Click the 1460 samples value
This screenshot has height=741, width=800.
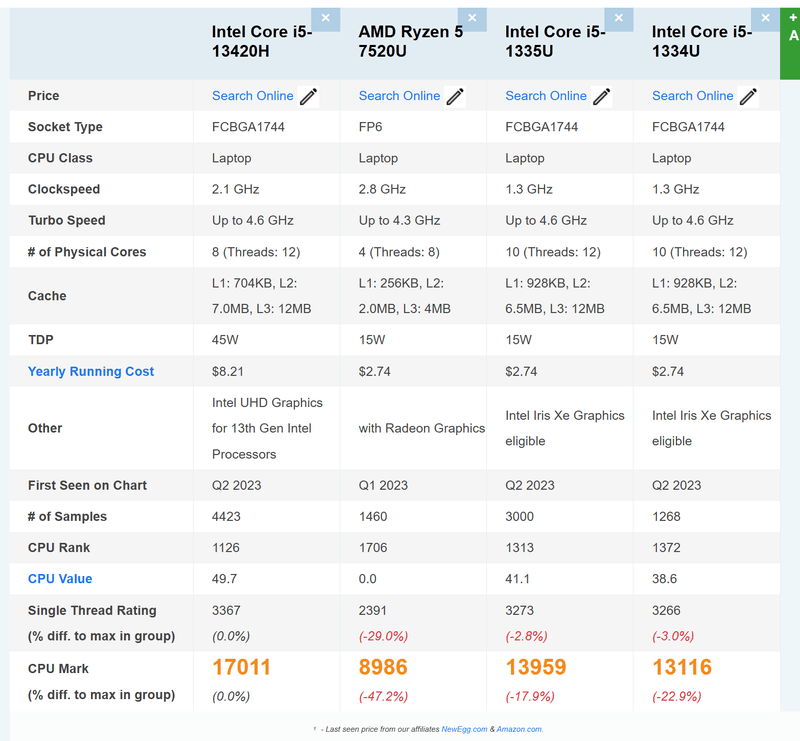tap(373, 516)
